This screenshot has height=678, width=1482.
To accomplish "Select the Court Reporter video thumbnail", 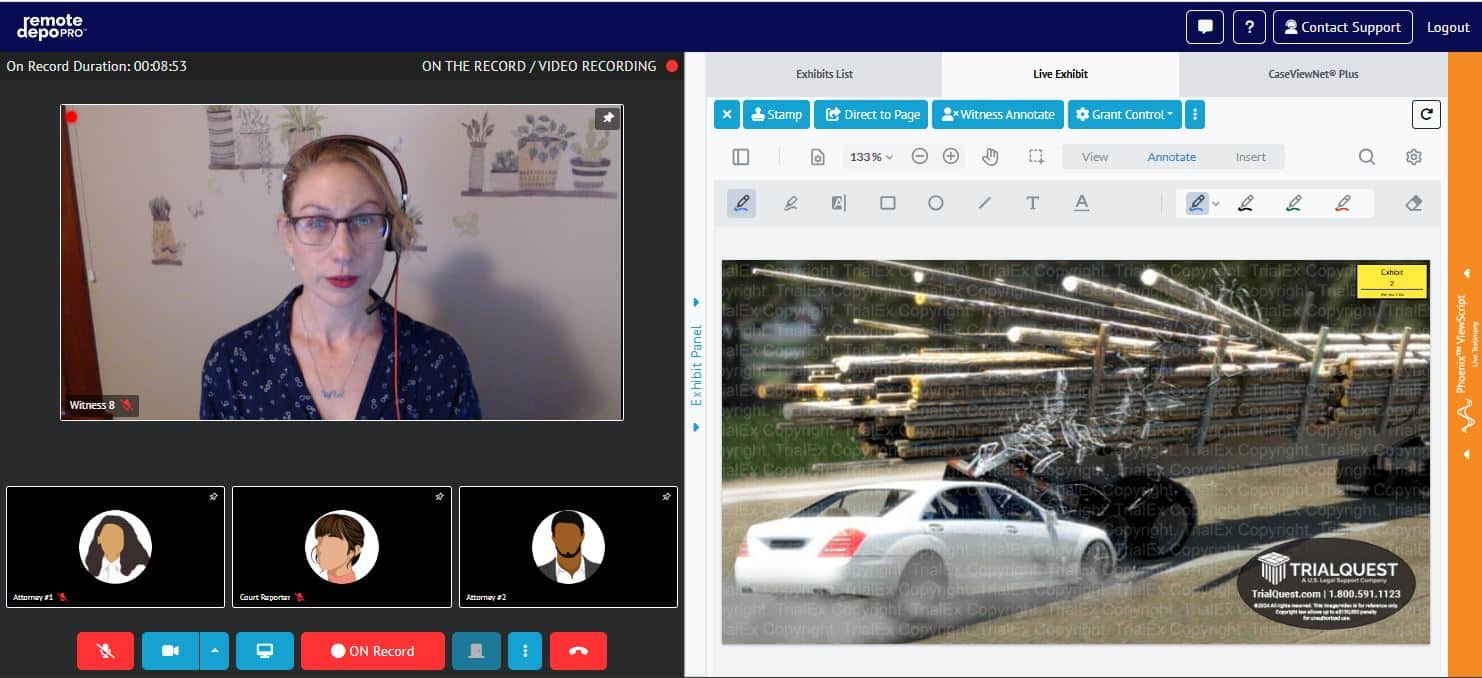I will click(342, 547).
